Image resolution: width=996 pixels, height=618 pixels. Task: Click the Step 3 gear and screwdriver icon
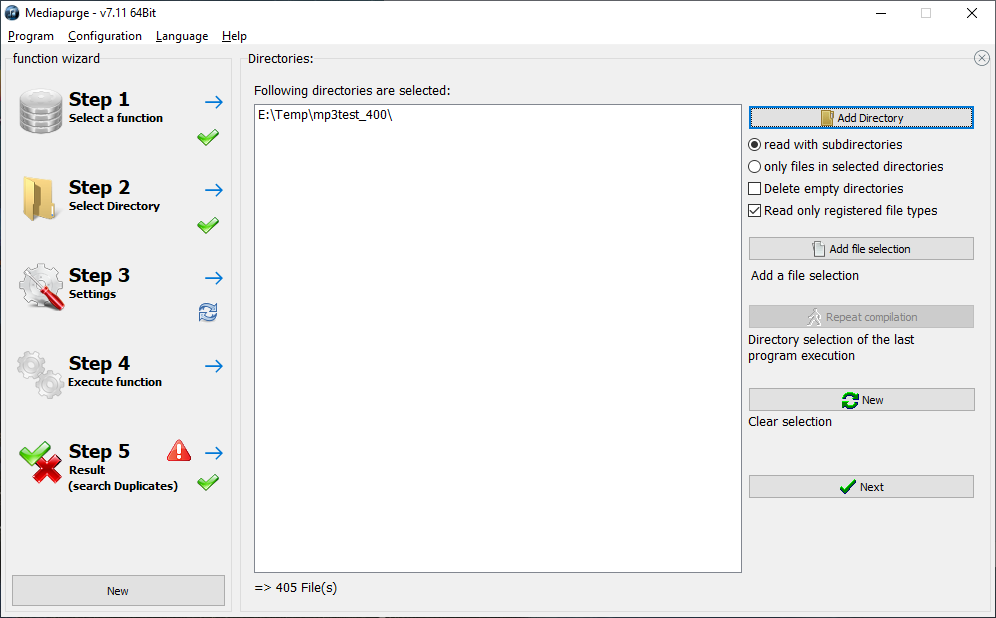41,287
